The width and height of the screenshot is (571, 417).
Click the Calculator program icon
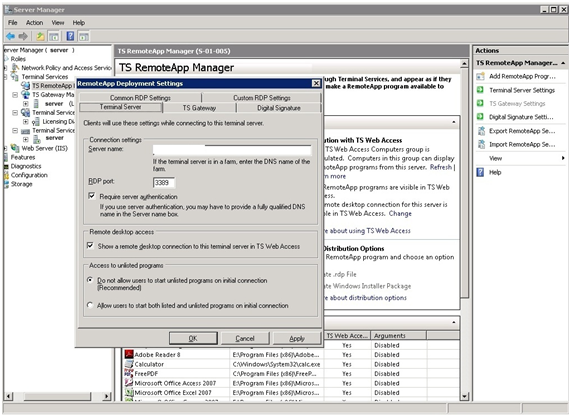click(129, 364)
